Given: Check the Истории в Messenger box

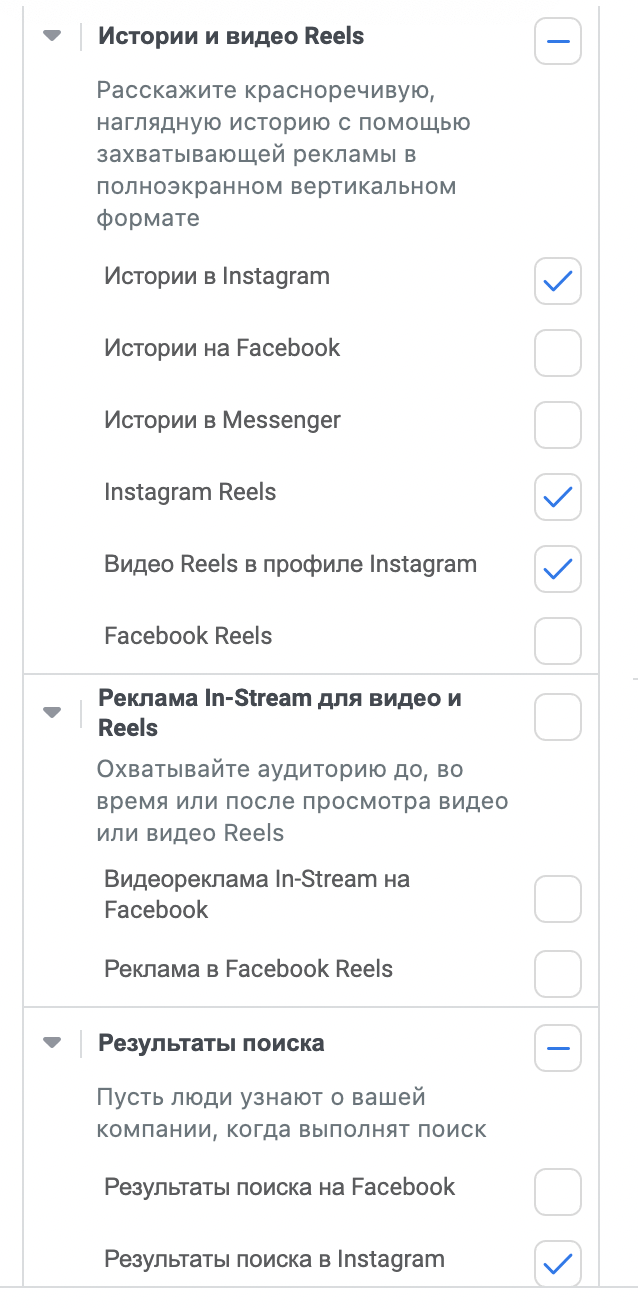Looking at the screenshot, I should pyautogui.click(x=557, y=425).
